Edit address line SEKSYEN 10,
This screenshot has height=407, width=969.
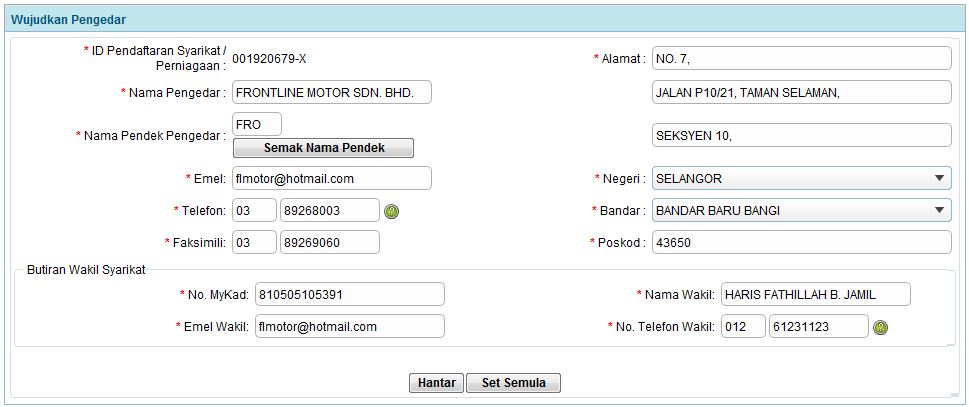(802, 135)
